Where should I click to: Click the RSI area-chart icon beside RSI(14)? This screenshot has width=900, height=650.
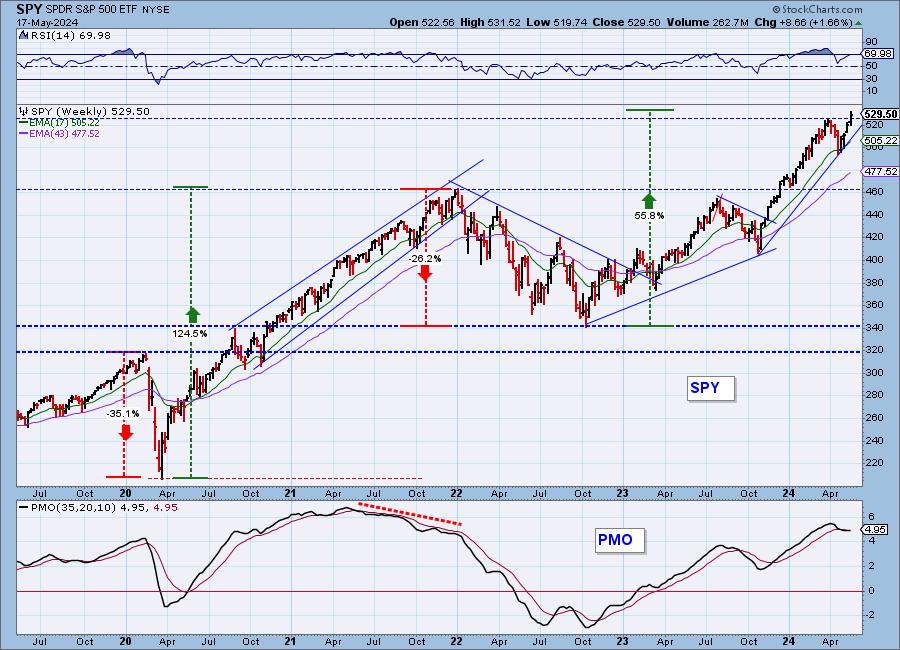pyautogui.click(x=23, y=35)
